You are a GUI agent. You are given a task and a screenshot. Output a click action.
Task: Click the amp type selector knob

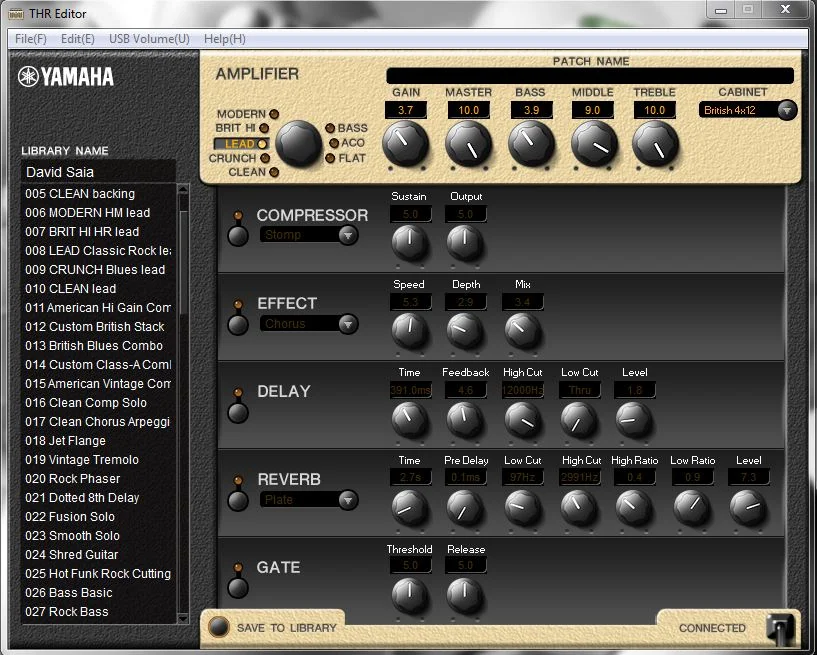tap(298, 144)
